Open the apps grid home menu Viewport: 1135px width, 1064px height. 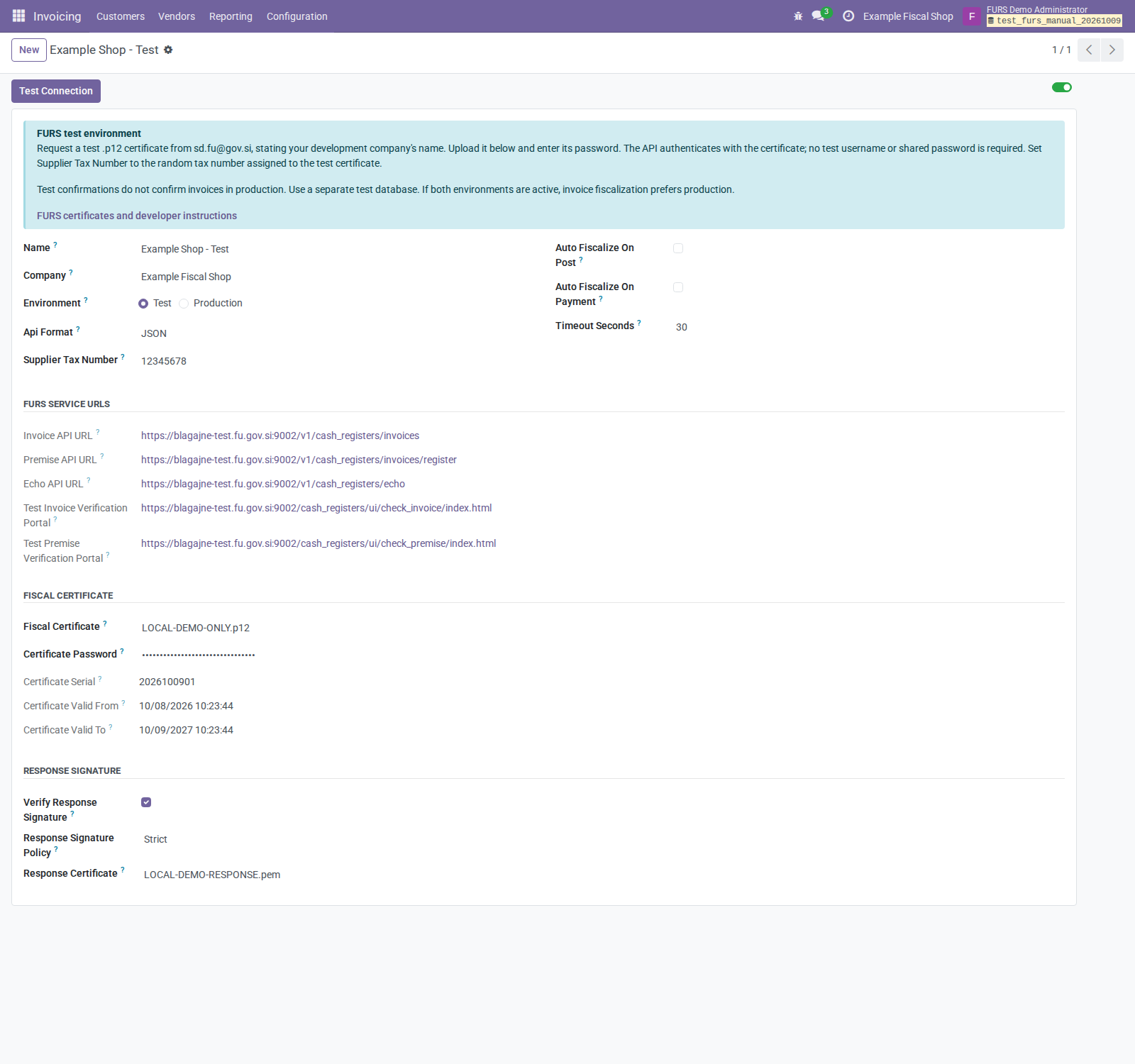point(18,16)
